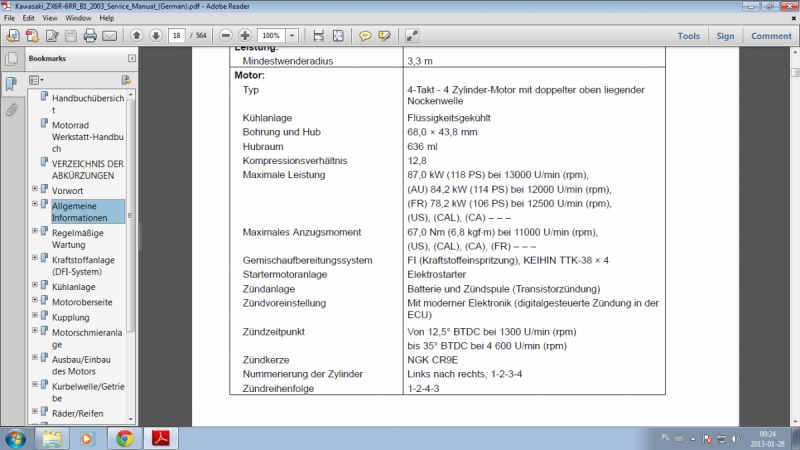Add a sticky note comment
The image size is (800, 450).
[365, 36]
